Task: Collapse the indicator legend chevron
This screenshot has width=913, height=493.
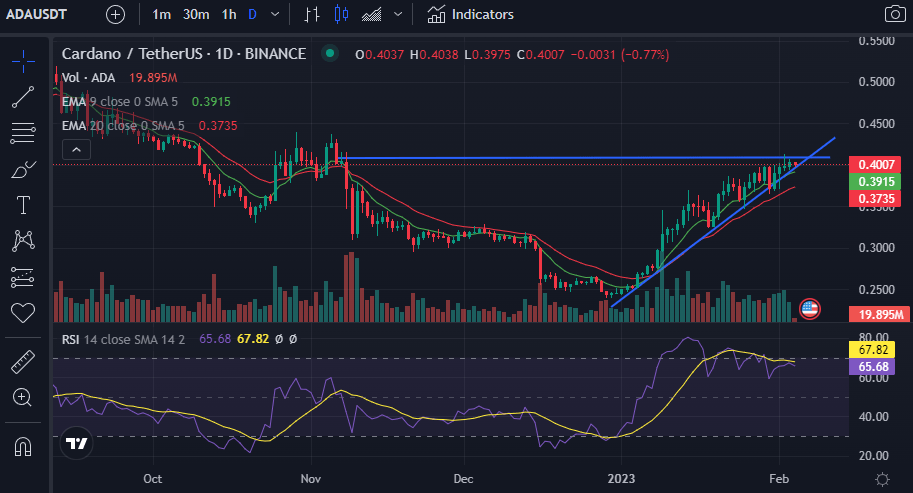Action: [76, 150]
